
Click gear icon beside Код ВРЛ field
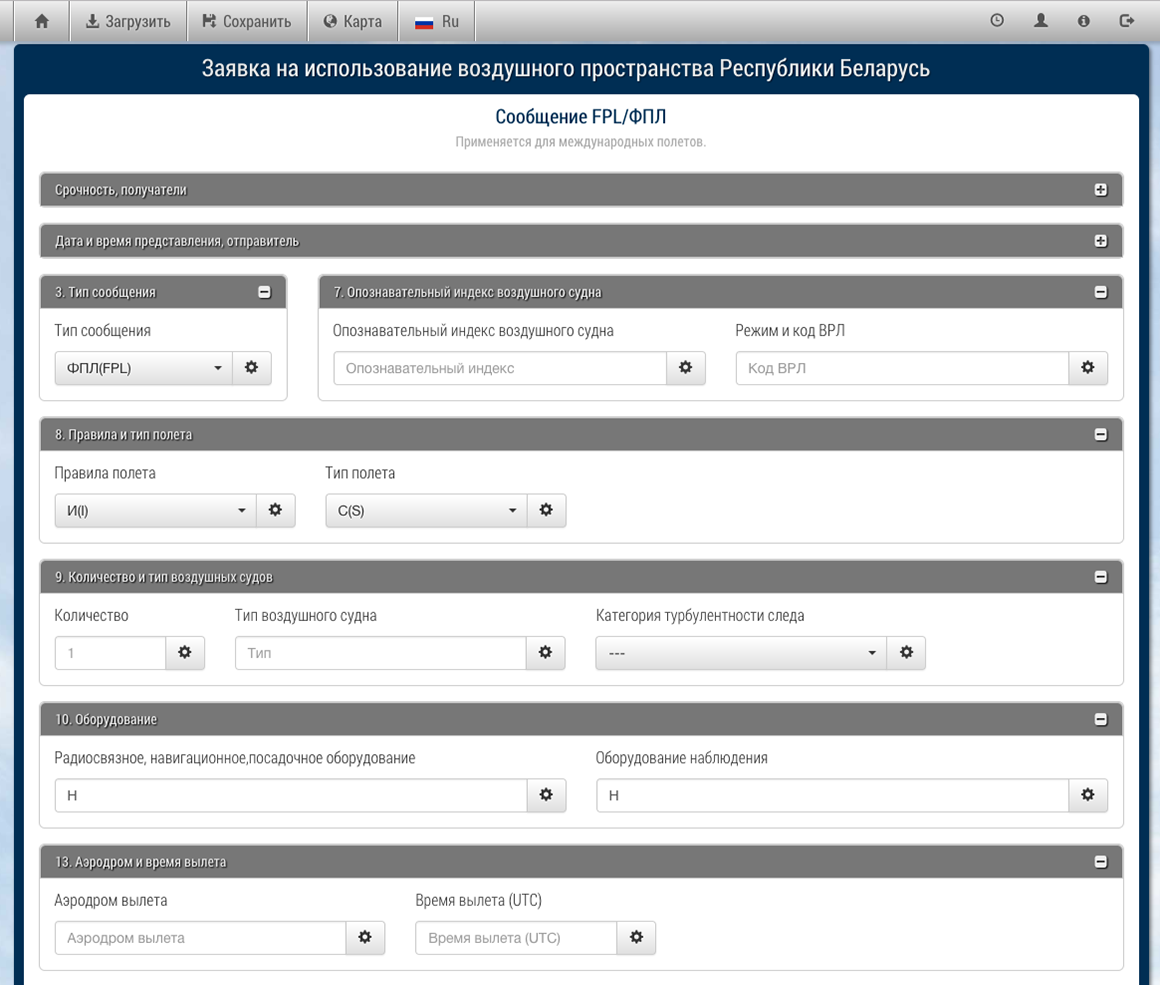click(x=1088, y=368)
